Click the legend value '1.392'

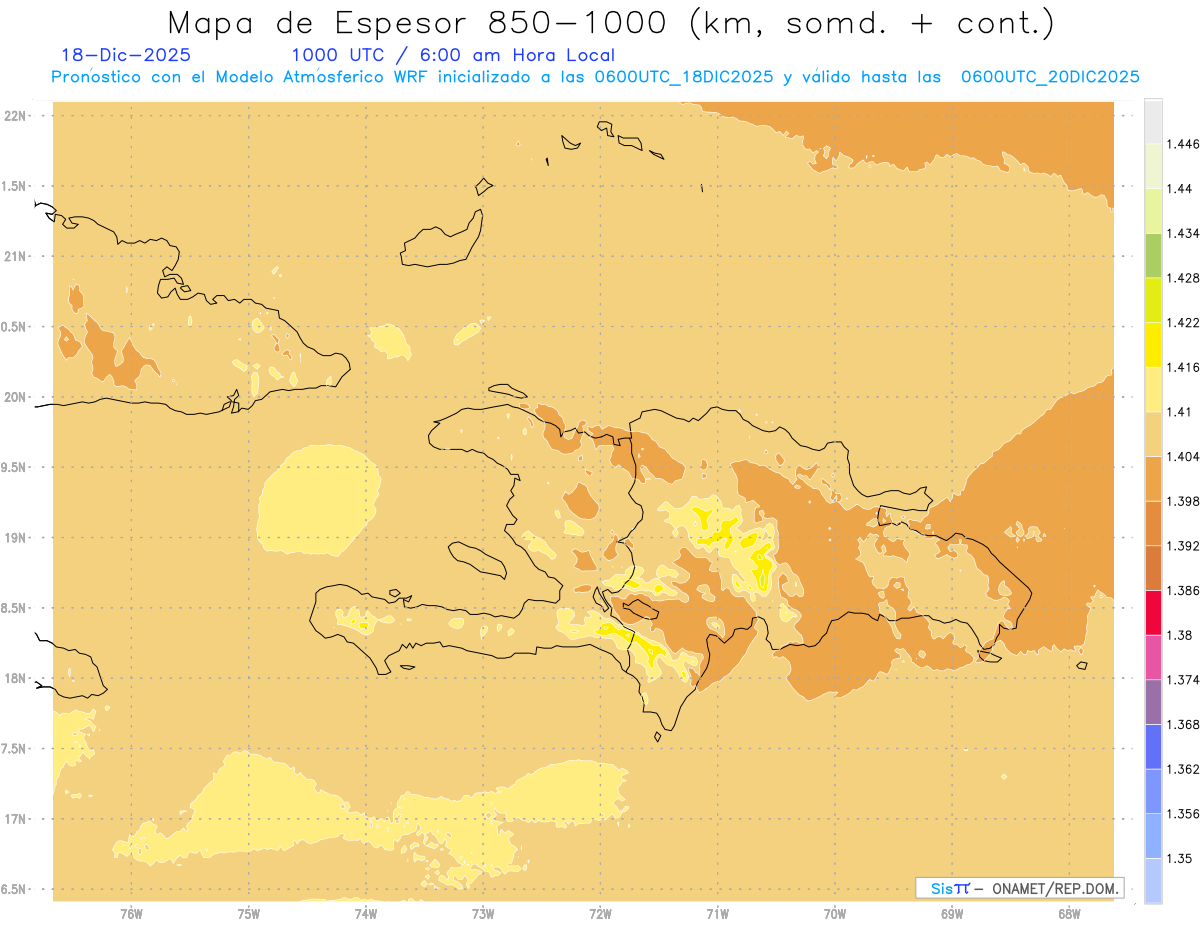pos(1182,546)
